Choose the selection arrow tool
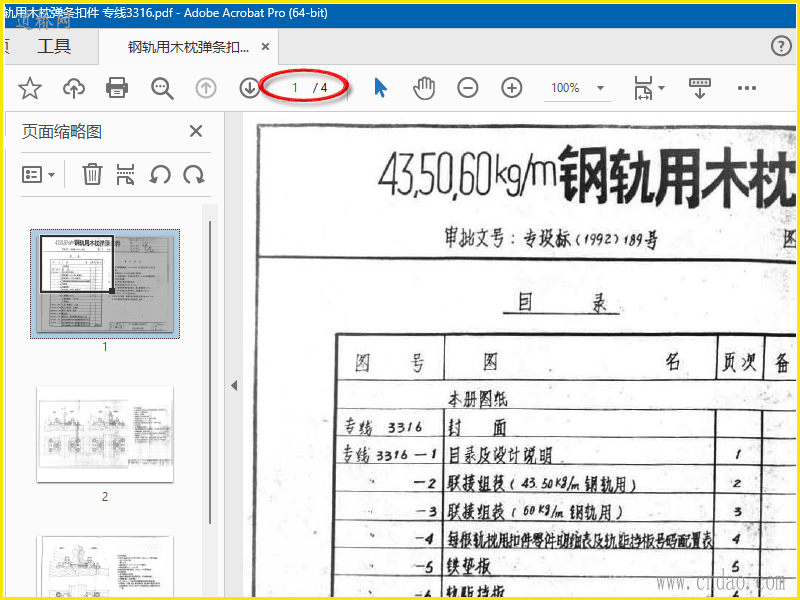The width and height of the screenshot is (800, 600). point(380,88)
